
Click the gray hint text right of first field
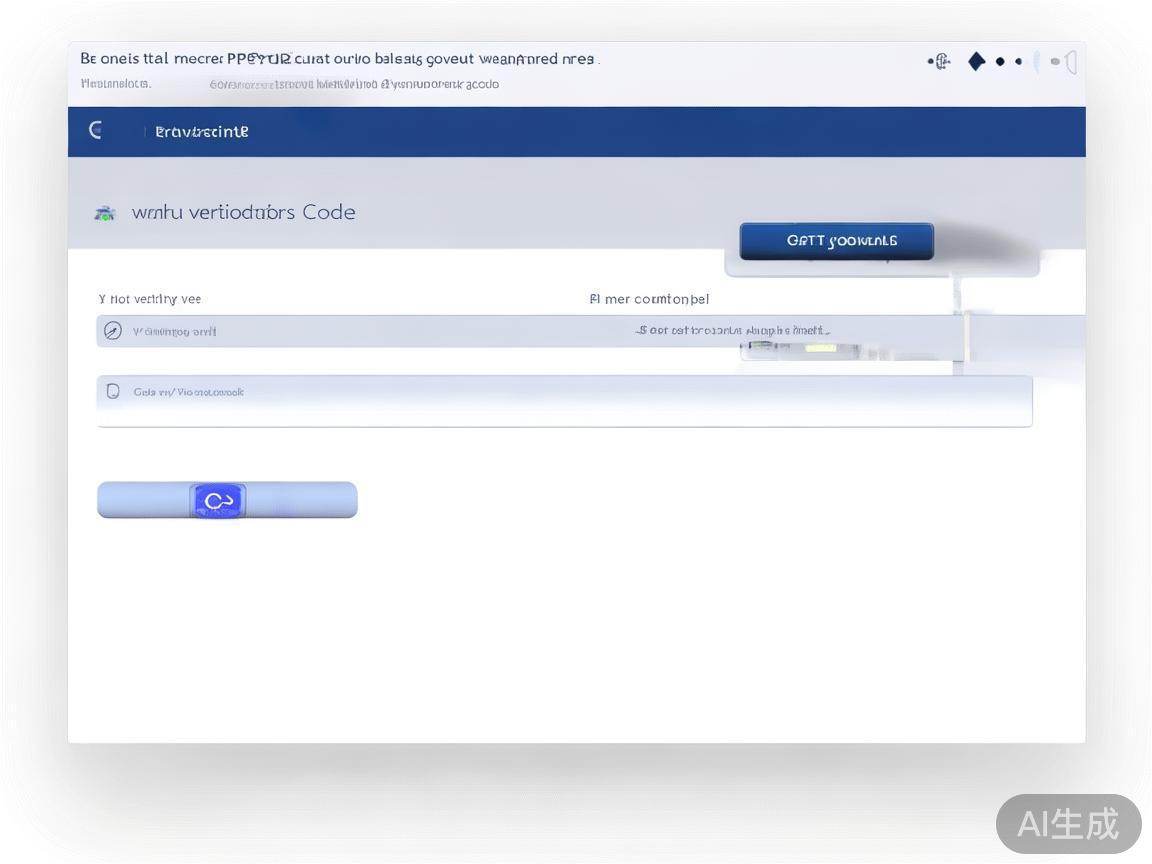[733, 330]
